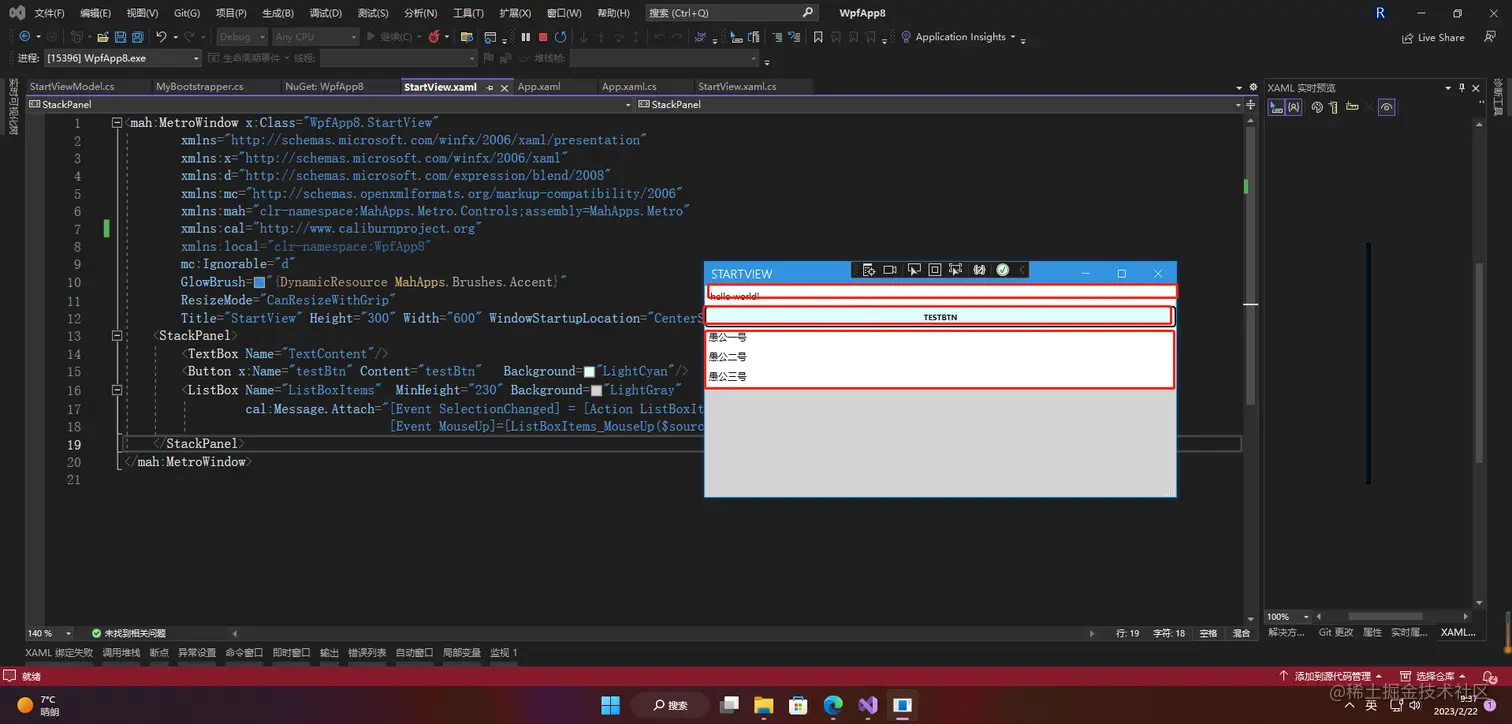This screenshot has height=724, width=1512.
Task: Expand the Application Insights dropdown
Action: (x=964, y=37)
